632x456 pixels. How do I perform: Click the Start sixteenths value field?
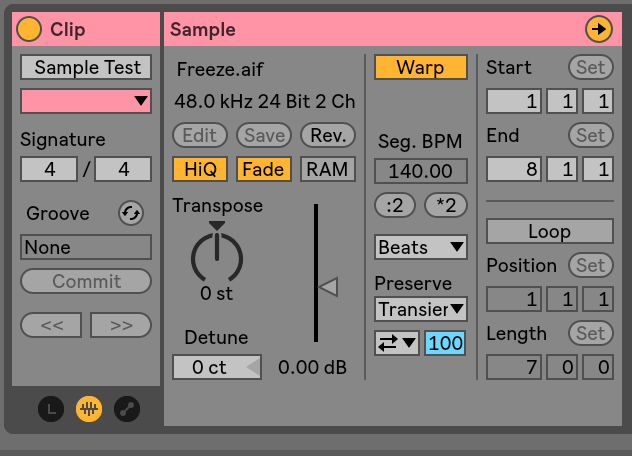click(598, 101)
